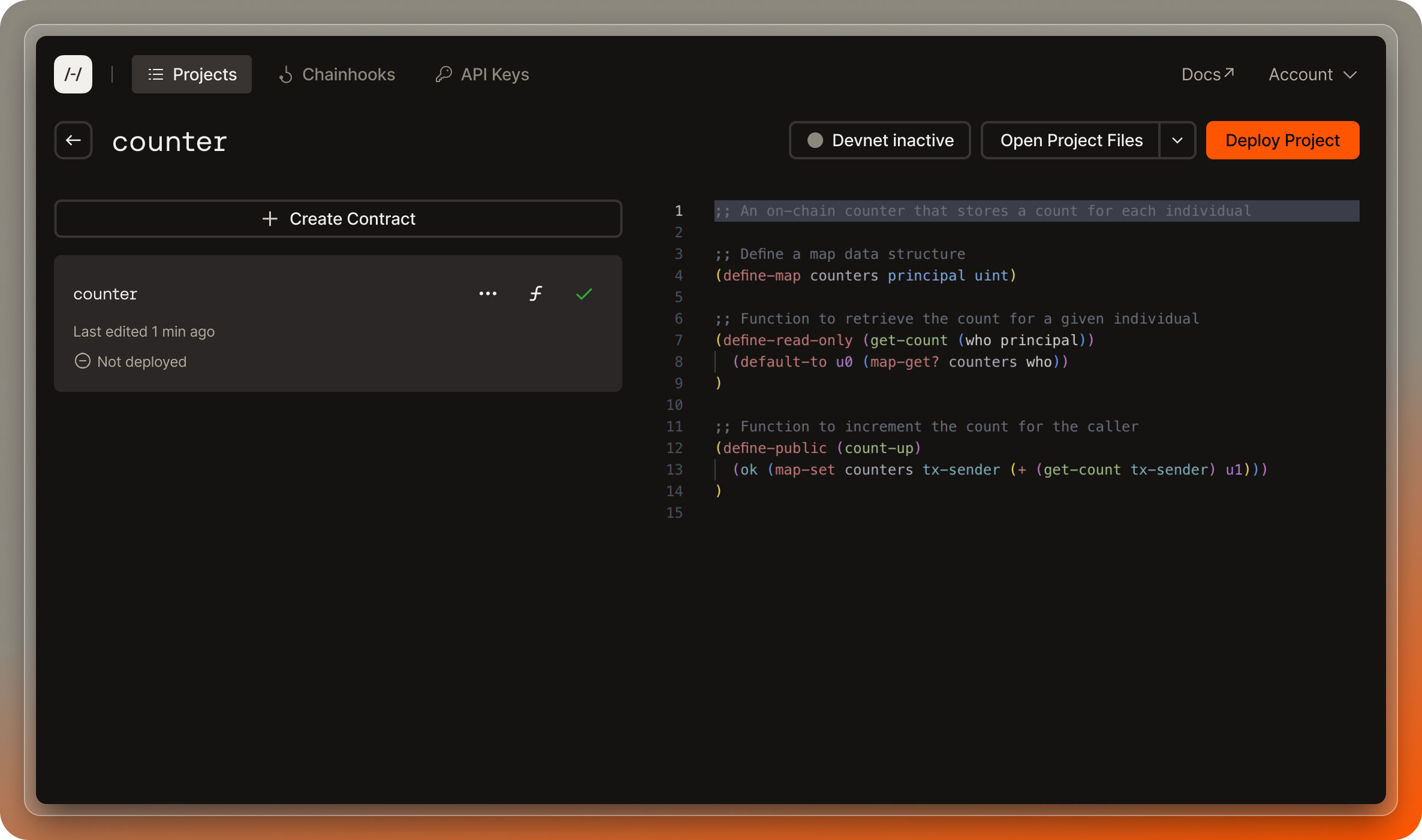The image size is (1422, 840).
Task: Click the function icon on counter contract
Action: point(536,293)
